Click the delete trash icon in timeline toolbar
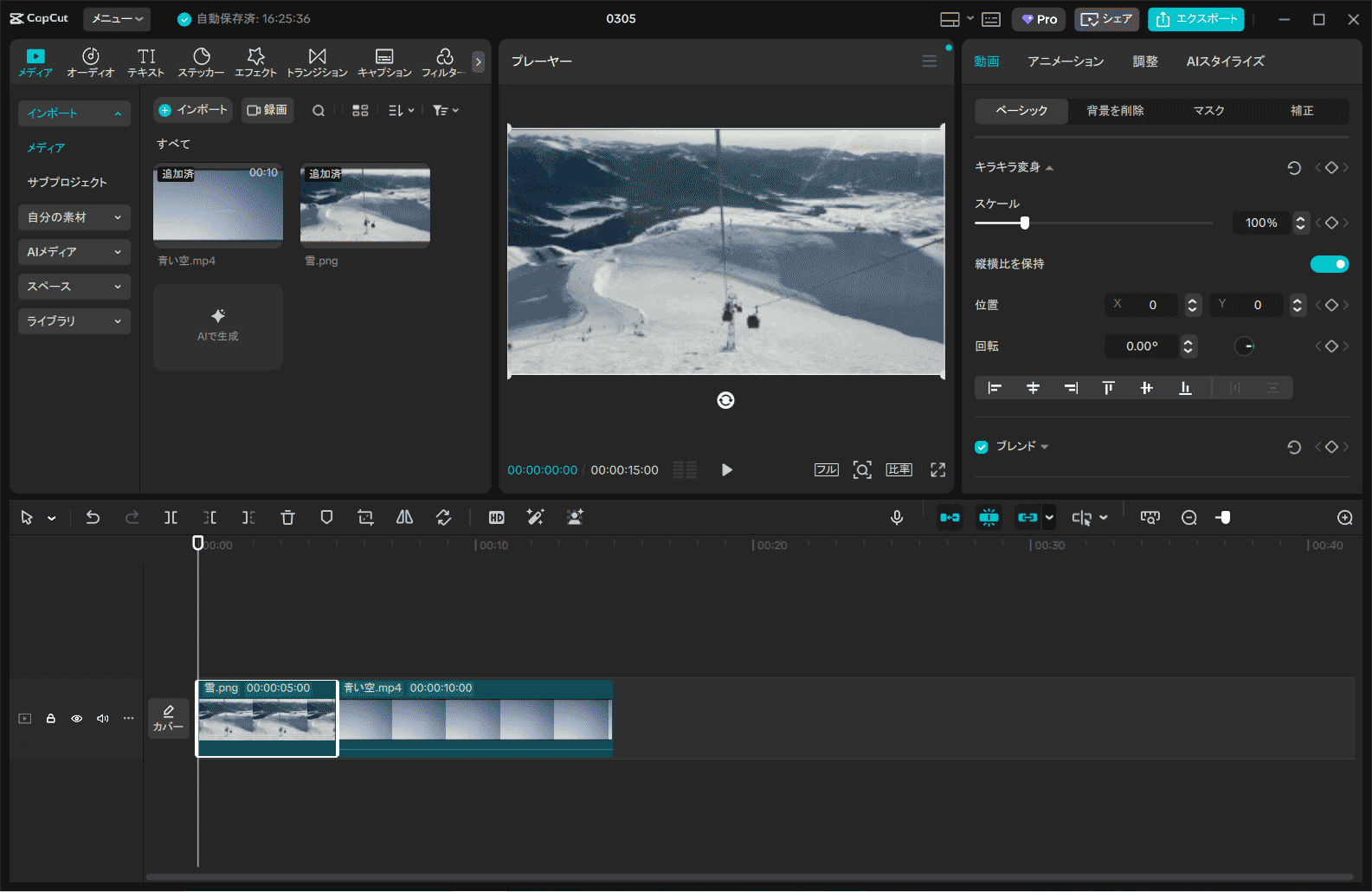 pos(287,517)
